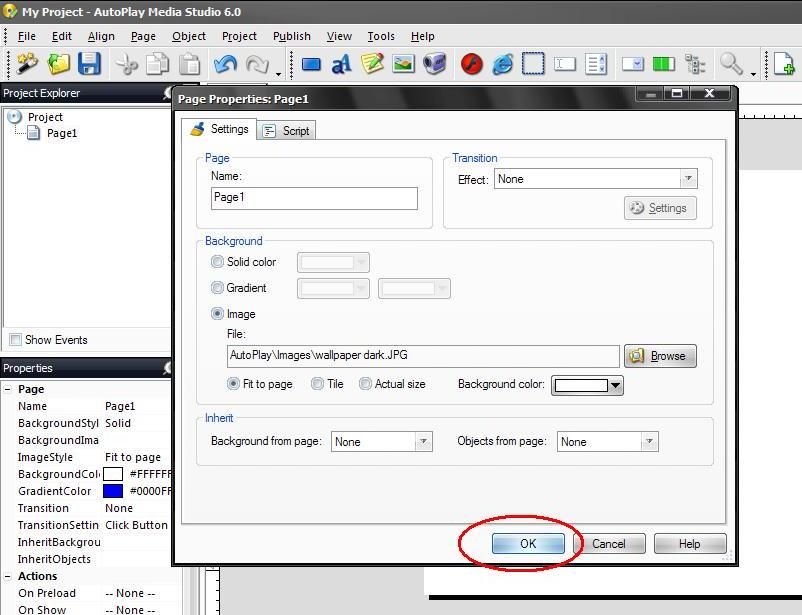The image size is (802, 615).
Task: Select the Solid color background option
Action: point(218,262)
